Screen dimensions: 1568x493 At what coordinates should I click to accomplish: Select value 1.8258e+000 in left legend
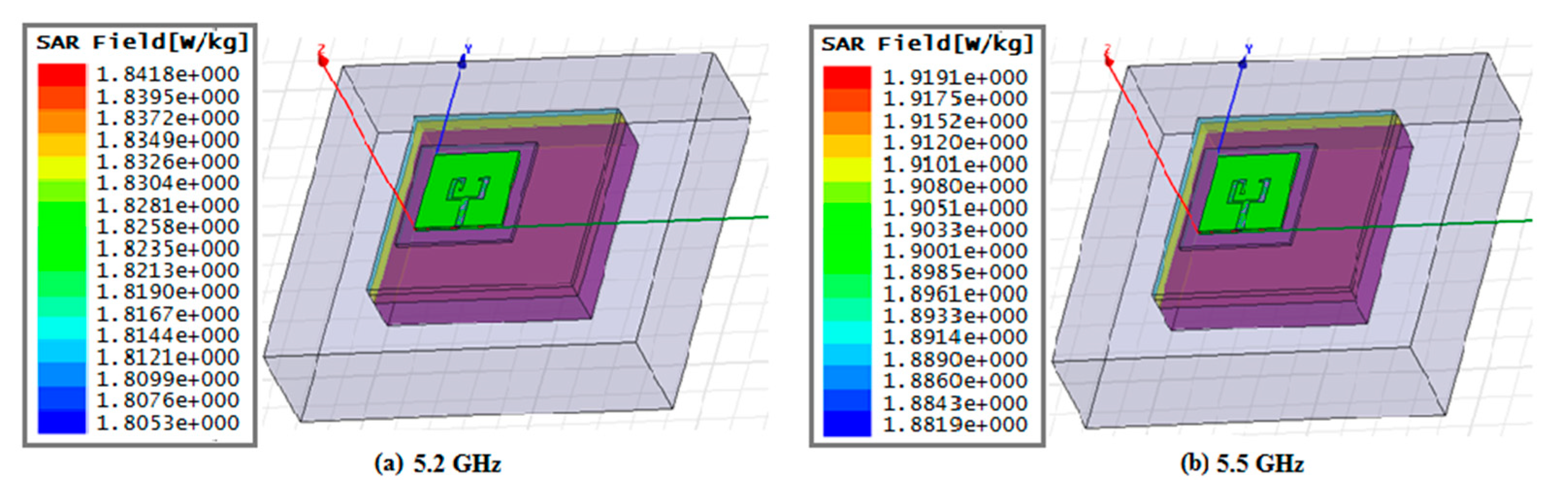coord(168,227)
